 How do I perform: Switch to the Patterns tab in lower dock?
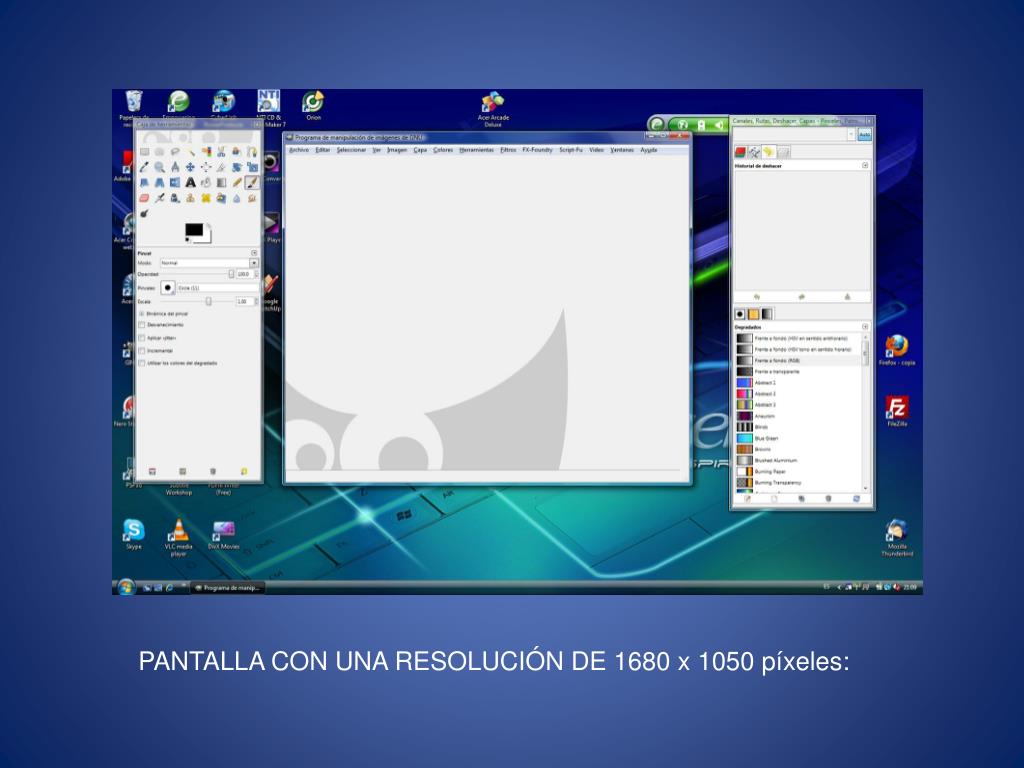point(754,314)
